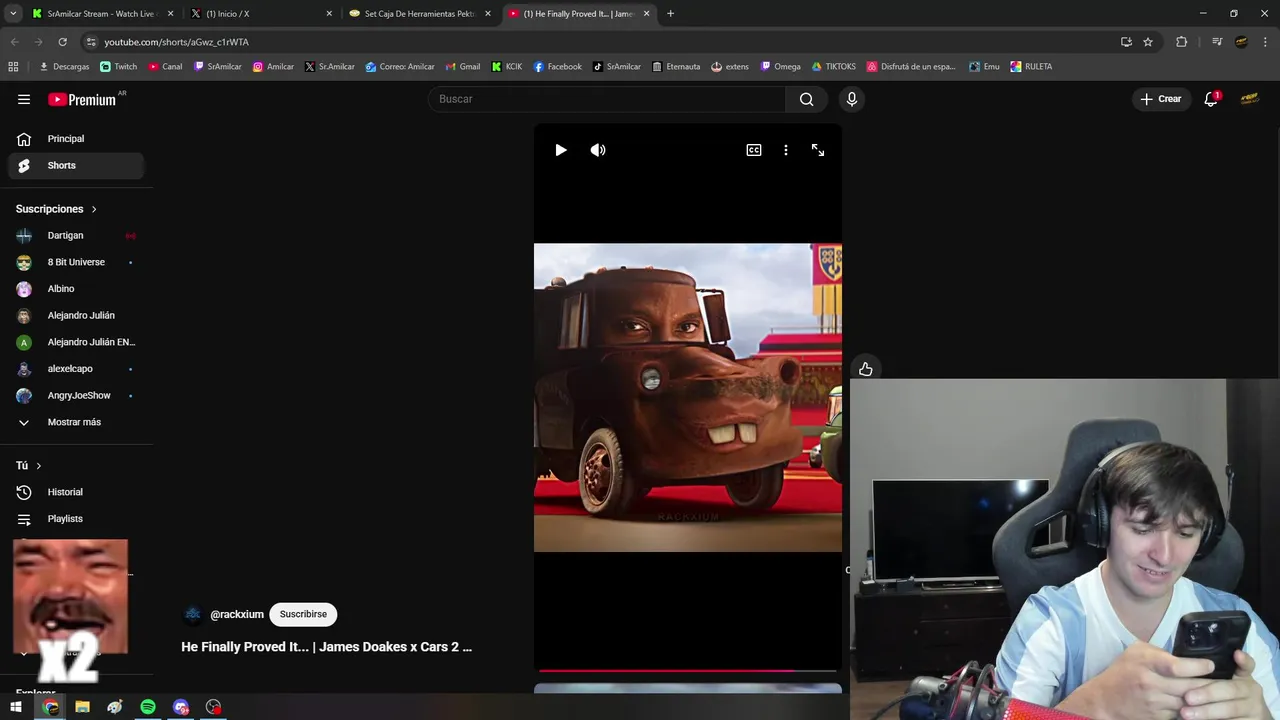
Task: Open the KCIK bookmark
Action: (507, 67)
